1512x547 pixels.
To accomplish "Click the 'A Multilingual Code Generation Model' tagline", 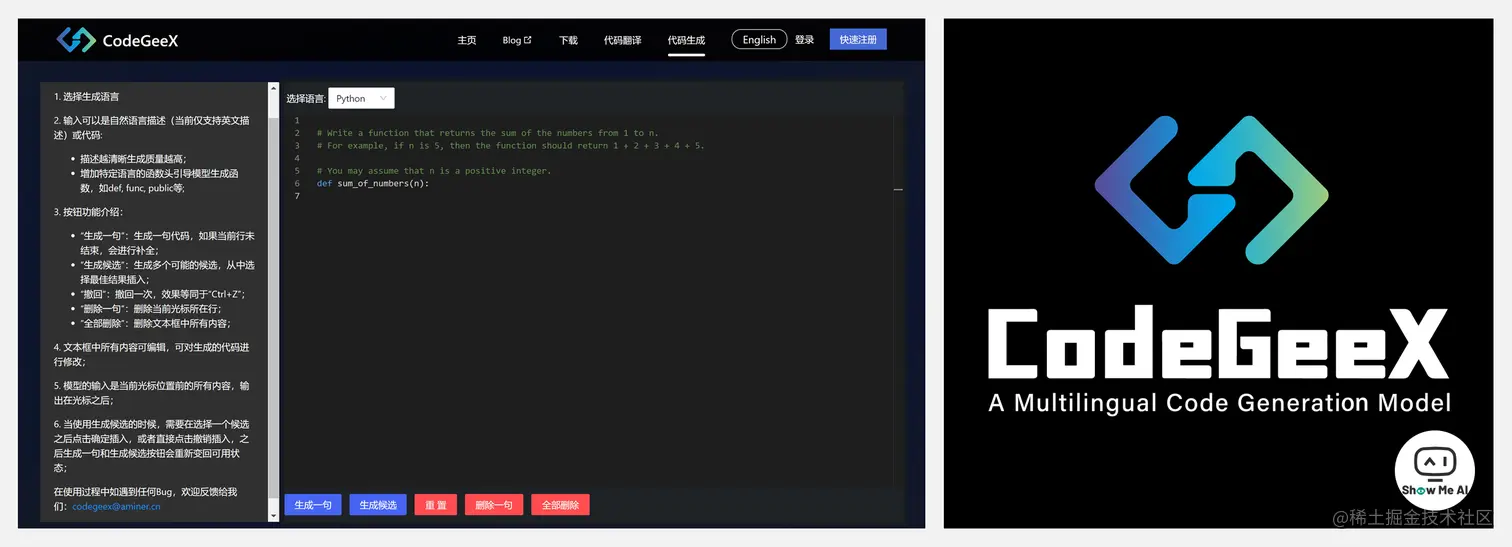I will 1219,403.
